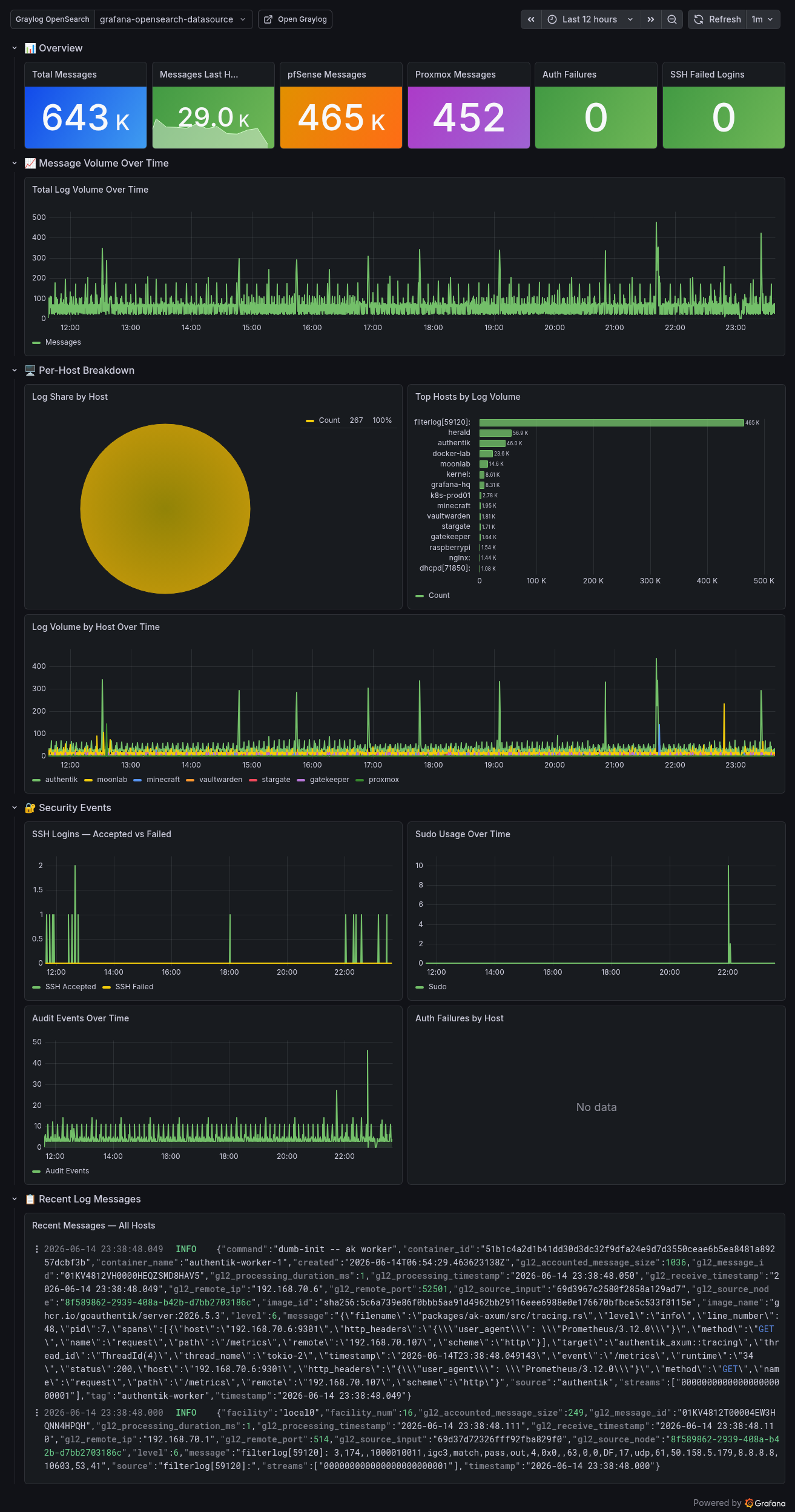Click the pfSense Messages panel title
The width and height of the screenshot is (795, 1512).
click(326, 75)
